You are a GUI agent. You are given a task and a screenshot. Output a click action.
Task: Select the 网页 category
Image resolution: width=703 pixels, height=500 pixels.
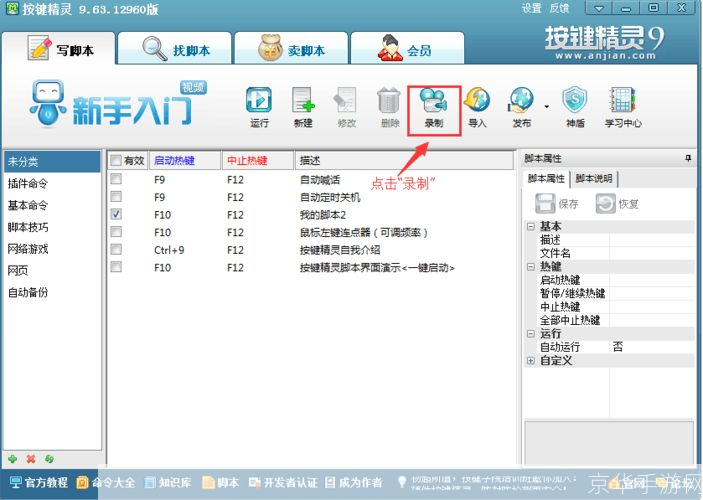(x=52, y=270)
